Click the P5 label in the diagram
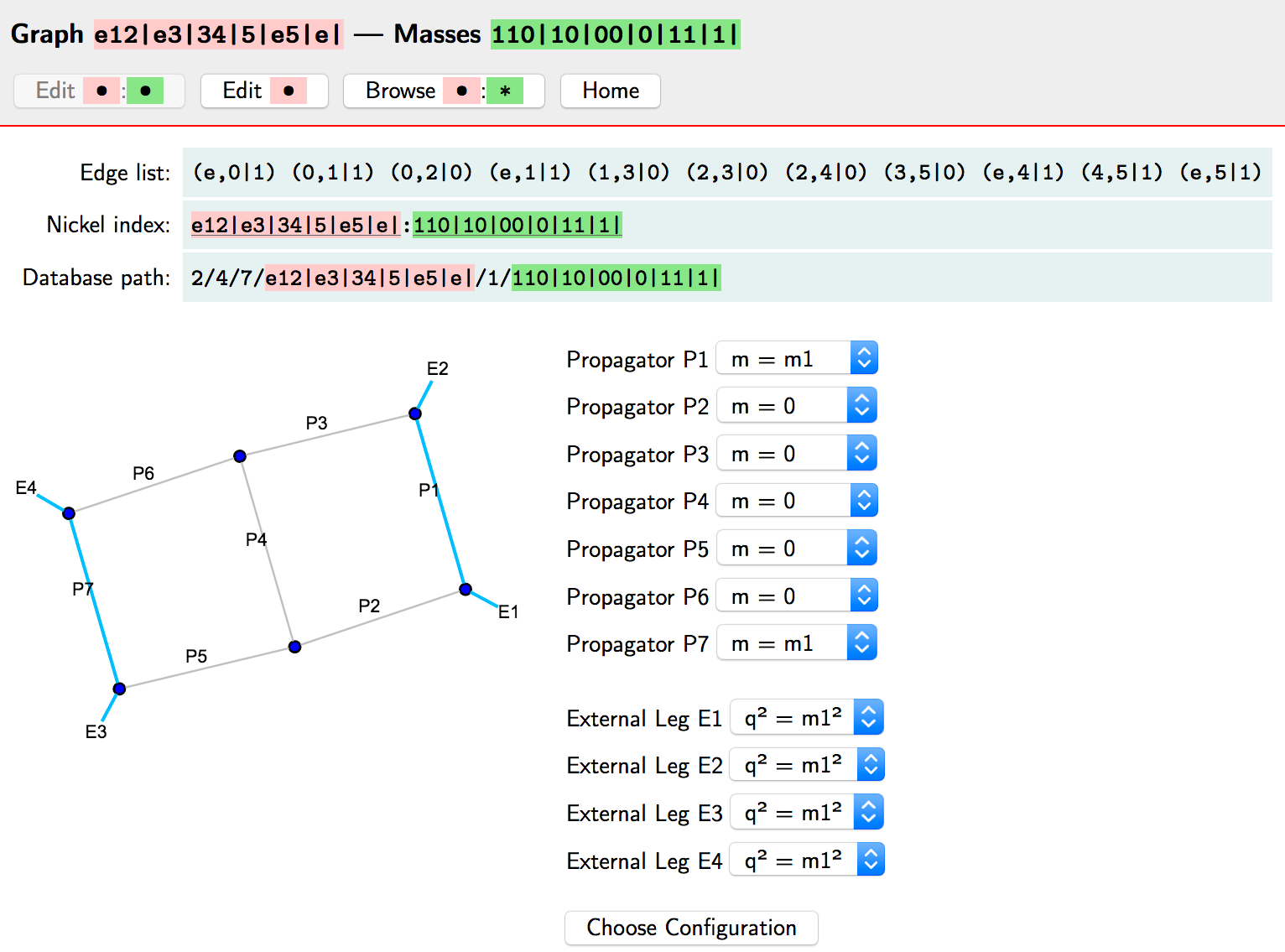This screenshot has height=952, width=1285. [x=196, y=656]
